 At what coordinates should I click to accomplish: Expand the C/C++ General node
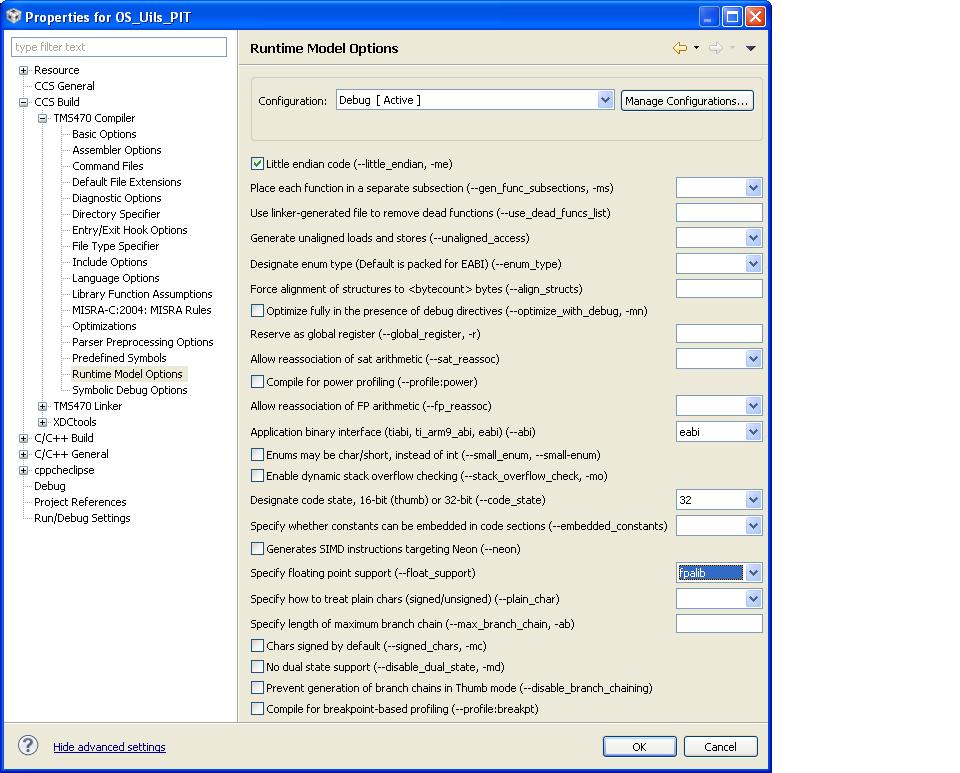click(23, 454)
